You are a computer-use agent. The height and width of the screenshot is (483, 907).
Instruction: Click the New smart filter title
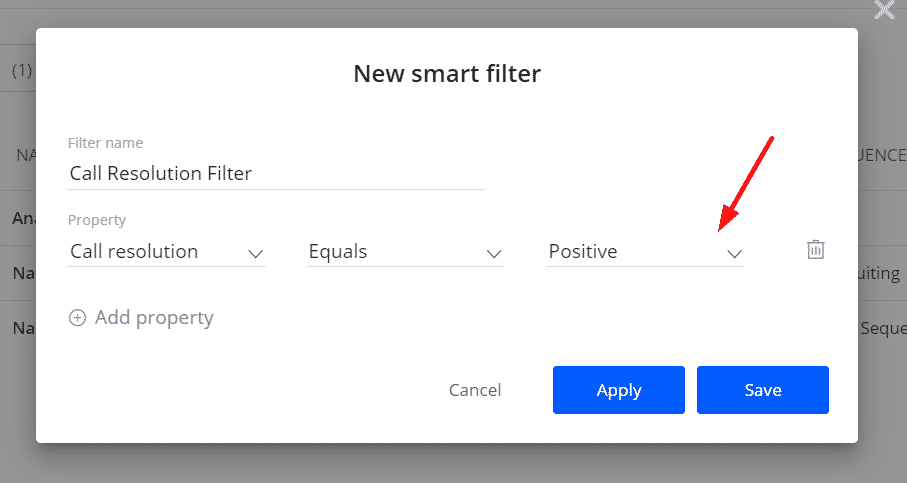point(447,73)
